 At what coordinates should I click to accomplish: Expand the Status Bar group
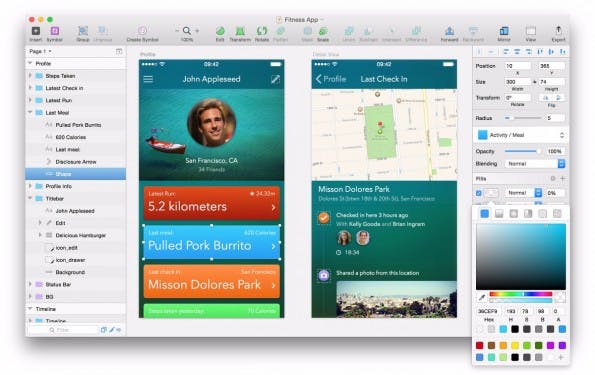pos(30,284)
